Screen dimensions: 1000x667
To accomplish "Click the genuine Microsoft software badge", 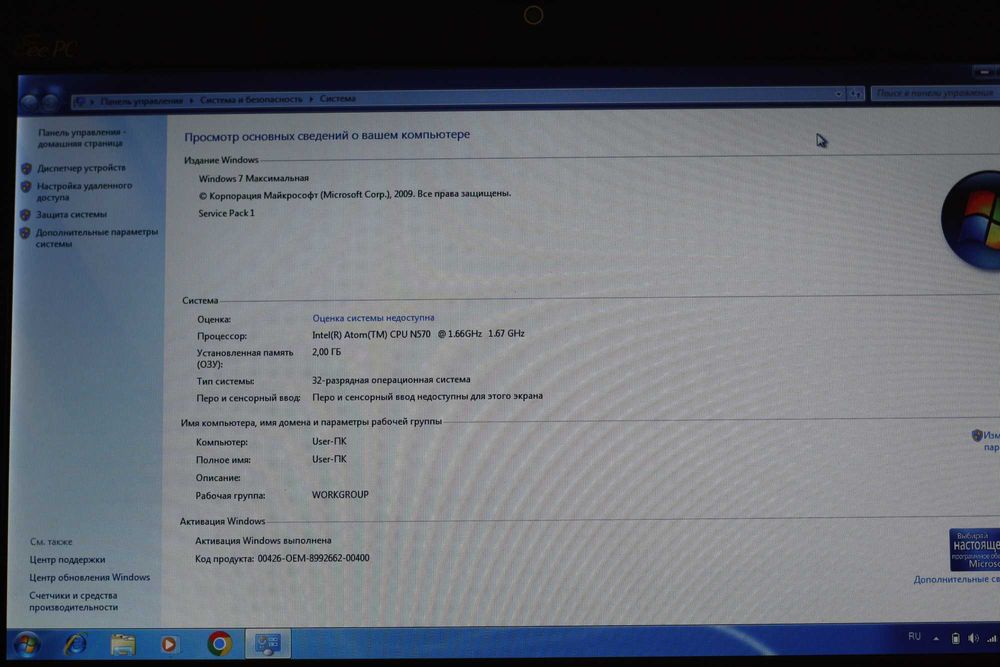I will pos(974,549).
